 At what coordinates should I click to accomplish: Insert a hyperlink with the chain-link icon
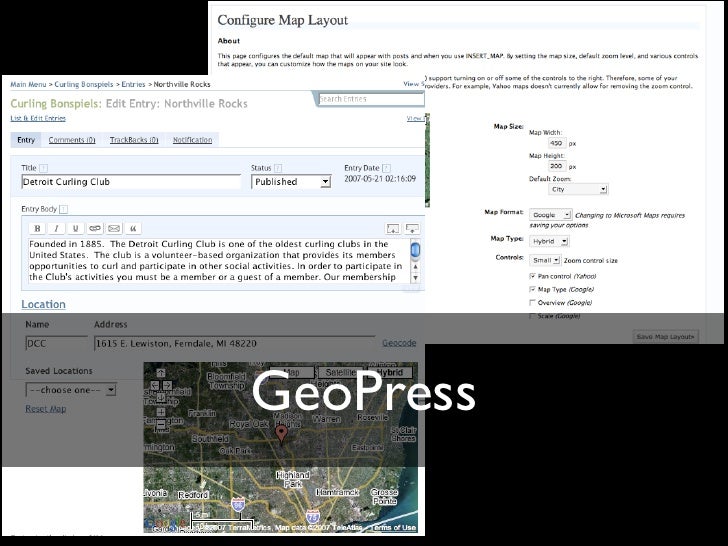coord(95,228)
